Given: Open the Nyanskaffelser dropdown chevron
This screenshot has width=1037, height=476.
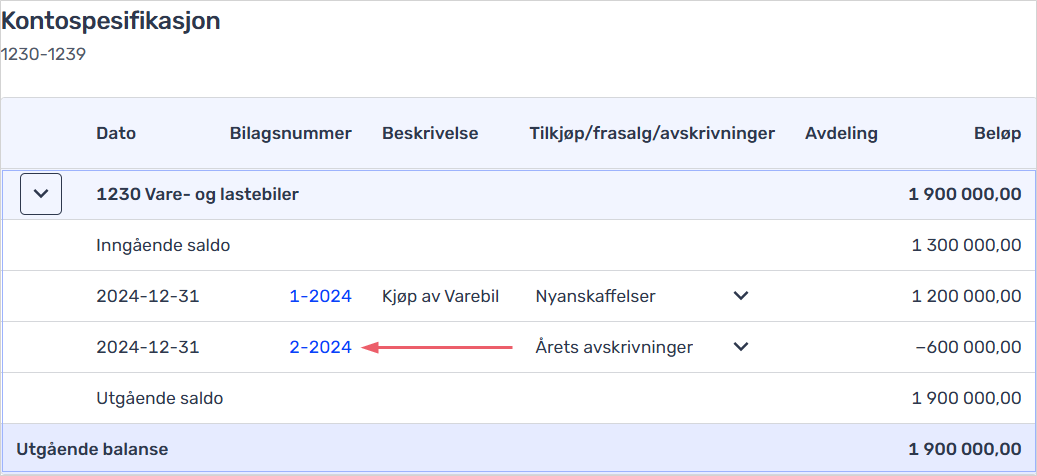Looking at the screenshot, I should (x=741, y=296).
